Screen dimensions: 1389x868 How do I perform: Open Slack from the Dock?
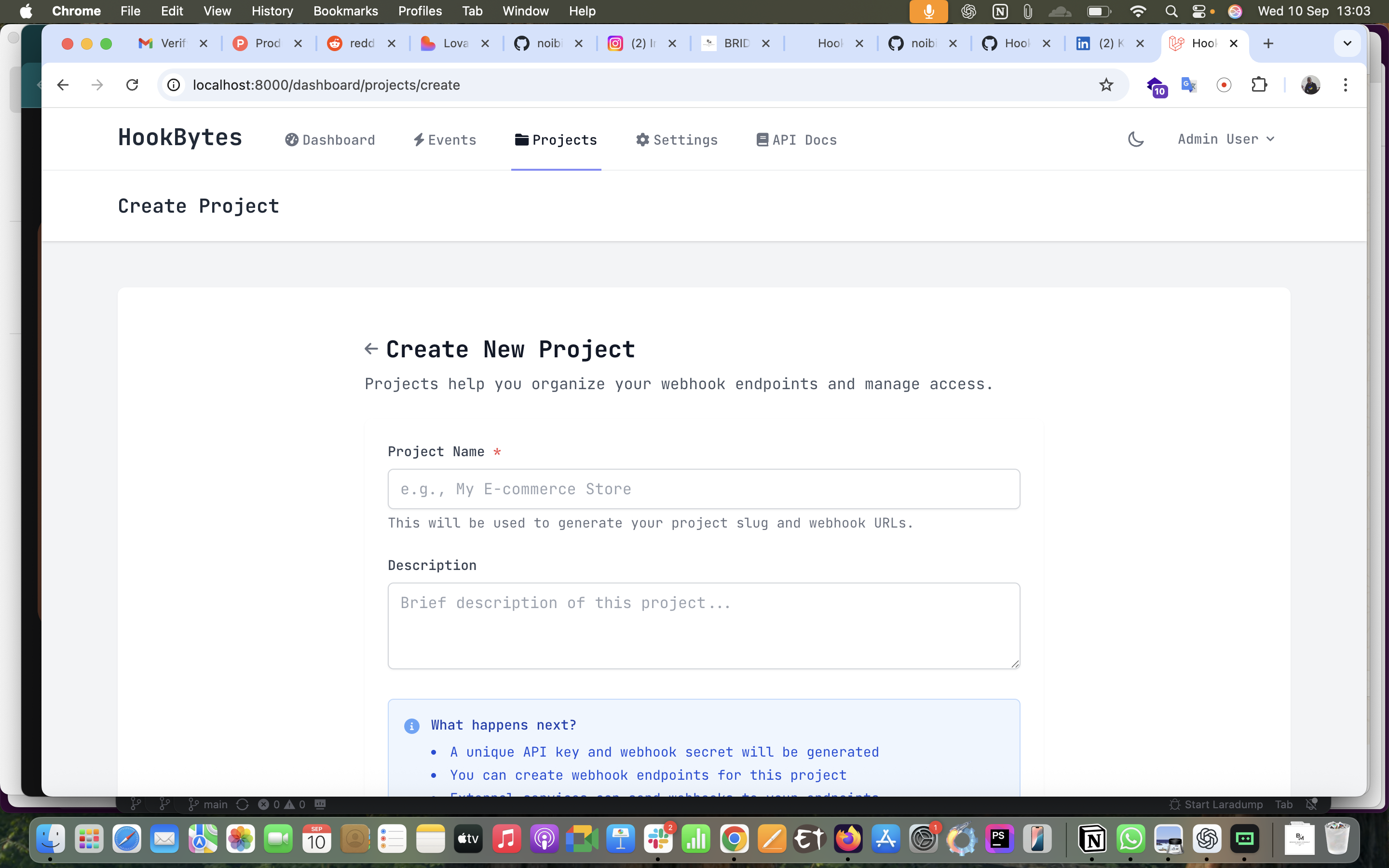pyautogui.click(x=658, y=839)
